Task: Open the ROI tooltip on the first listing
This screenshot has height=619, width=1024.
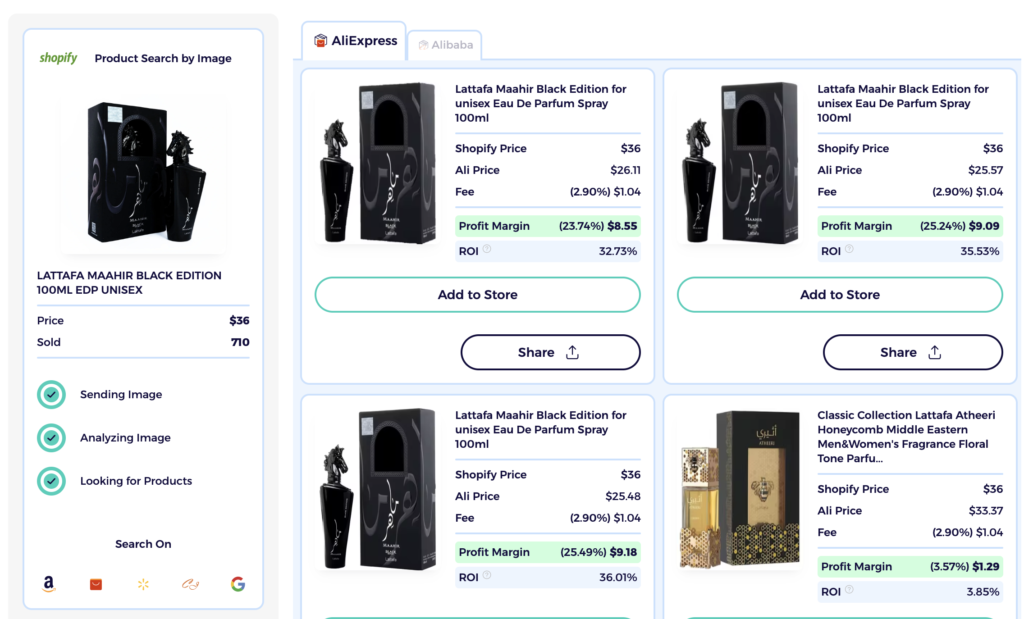Action: [488, 251]
